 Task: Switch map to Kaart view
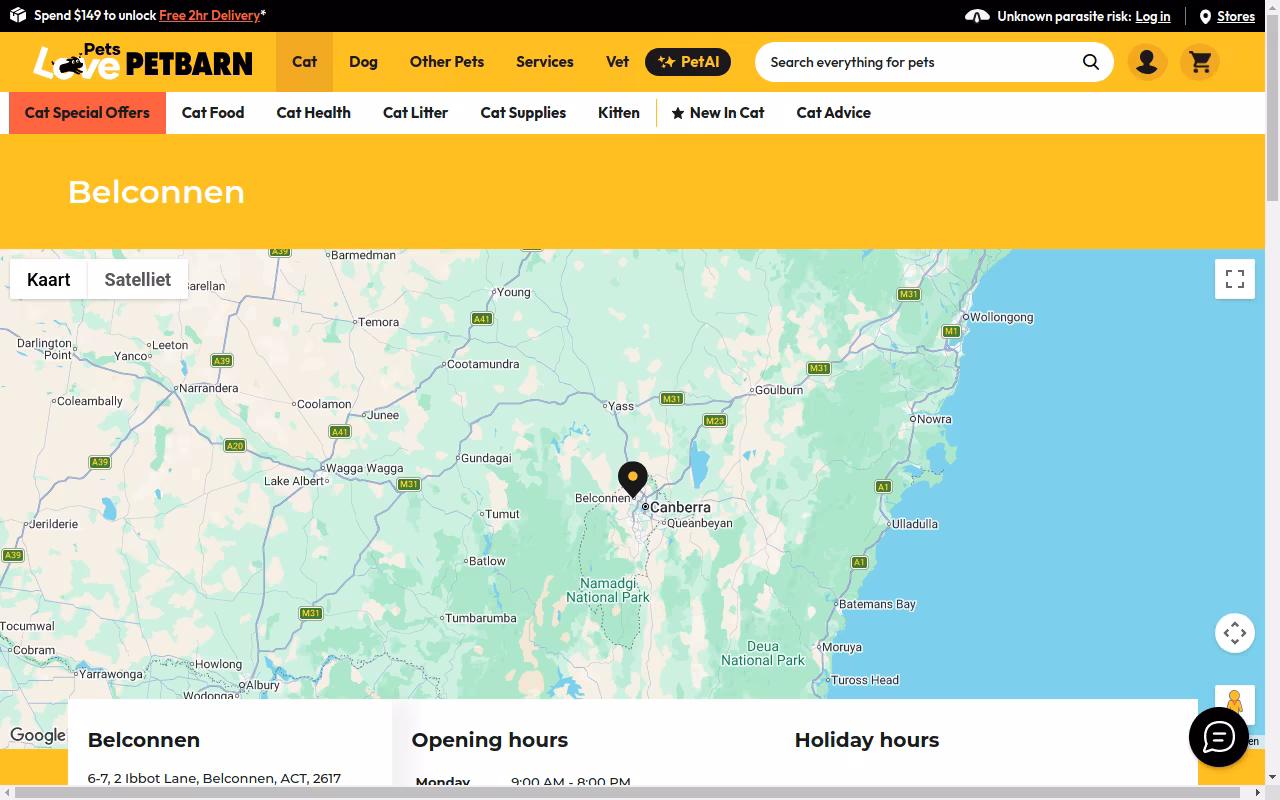click(x=49, y=280)
